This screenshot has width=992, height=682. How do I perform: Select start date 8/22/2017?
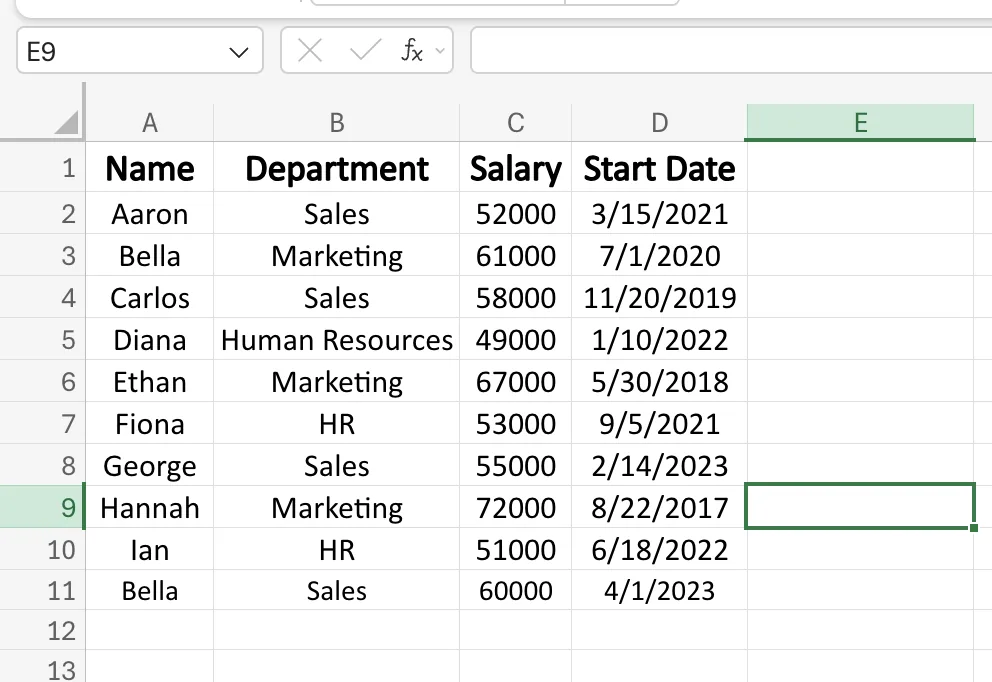click(659, 507)
